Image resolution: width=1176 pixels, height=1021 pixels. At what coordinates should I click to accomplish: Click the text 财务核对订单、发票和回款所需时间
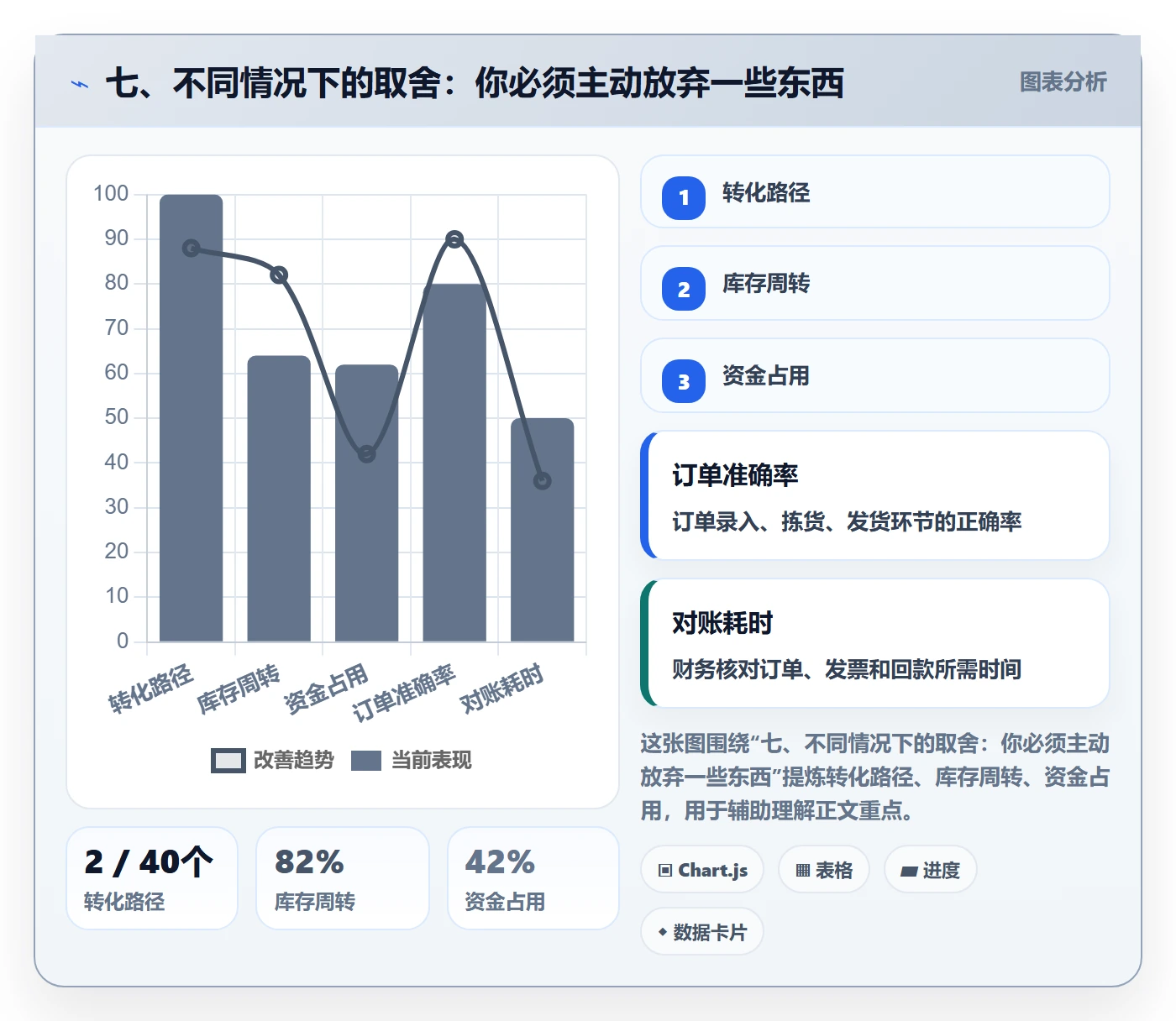click(847, 670)
